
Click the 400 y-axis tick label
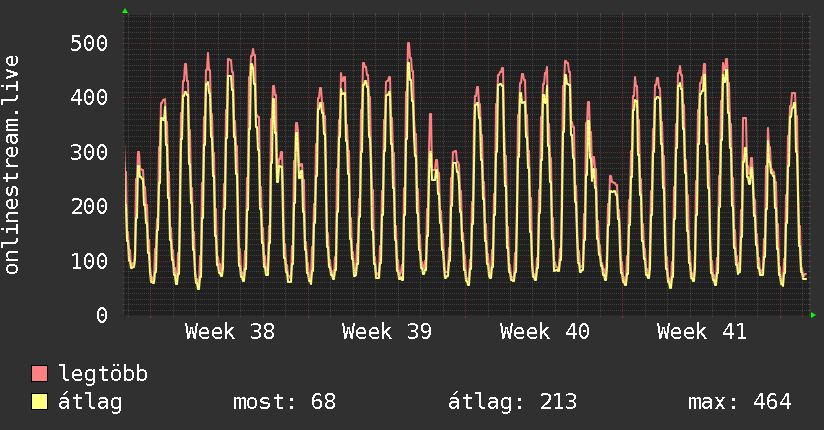coord(89,97)
